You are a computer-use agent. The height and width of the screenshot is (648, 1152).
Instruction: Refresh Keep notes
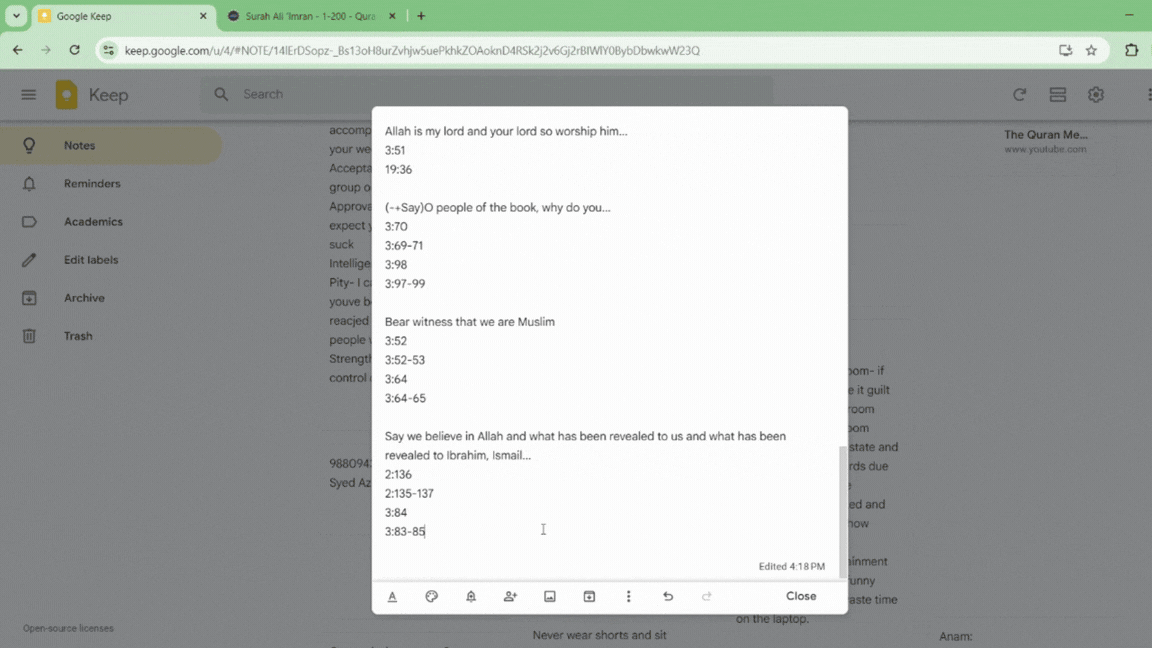point(1019,95)
